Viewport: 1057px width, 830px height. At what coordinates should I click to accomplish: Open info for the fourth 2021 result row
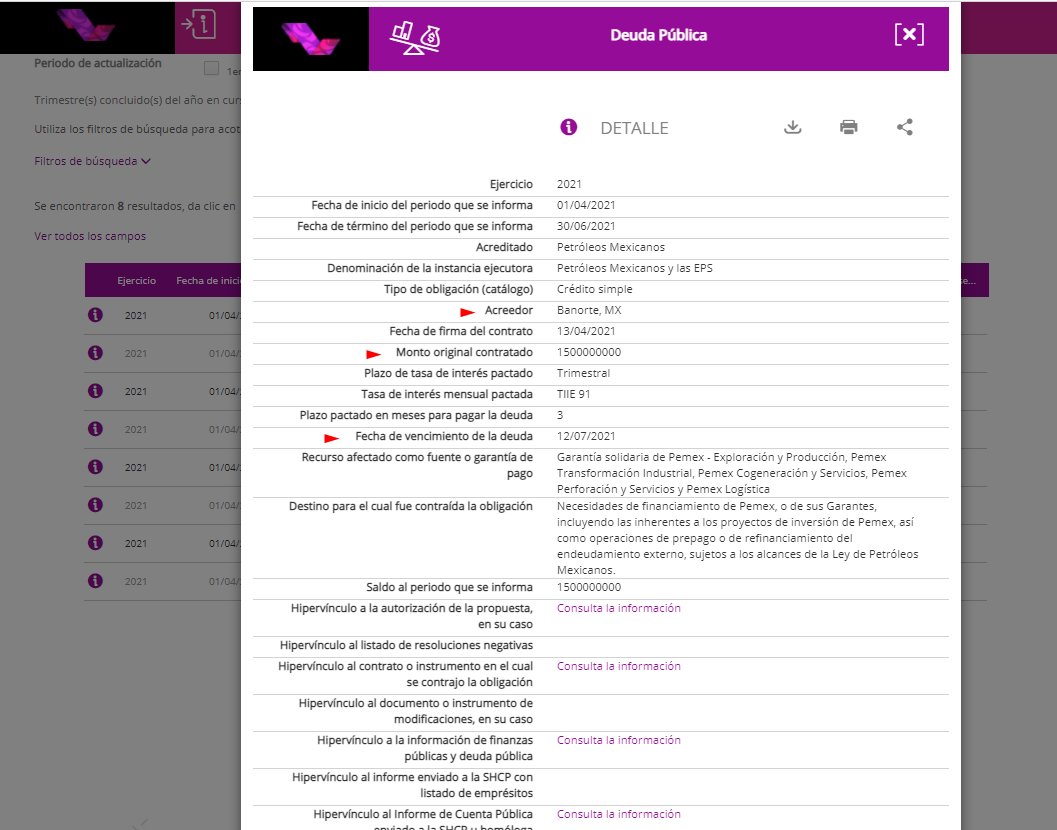tap(95, 429)
